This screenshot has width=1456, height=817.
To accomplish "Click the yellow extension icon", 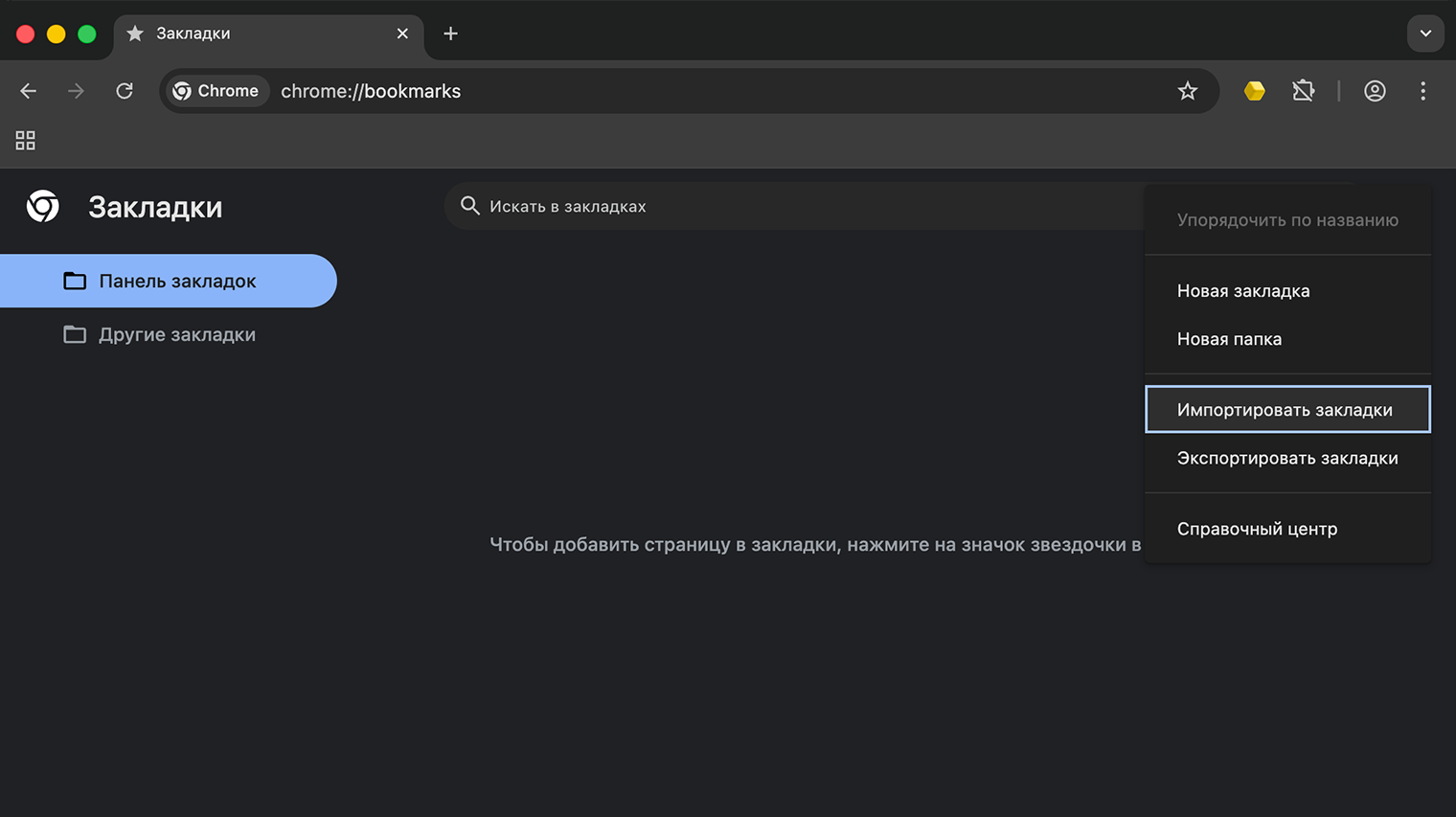I will [x=1255, y=90].
